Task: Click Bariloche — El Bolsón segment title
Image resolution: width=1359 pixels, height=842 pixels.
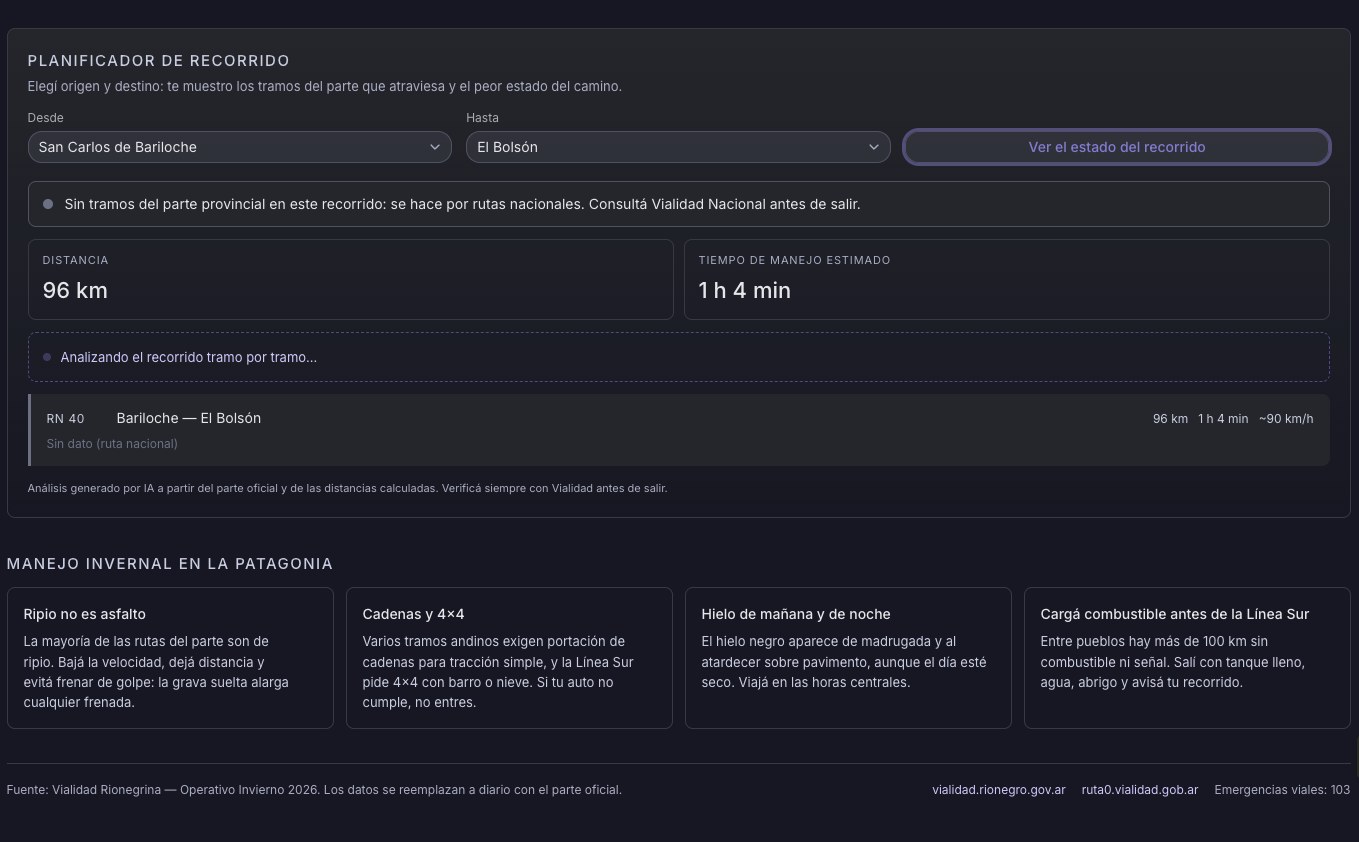Action: 188,418
